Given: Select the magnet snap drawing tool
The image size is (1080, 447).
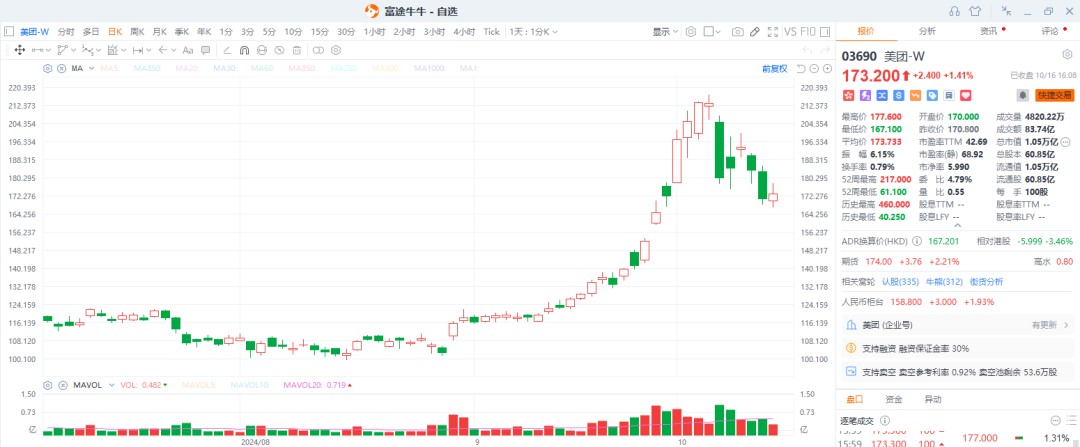Looking at the screenshot, I should pos(244,49).
